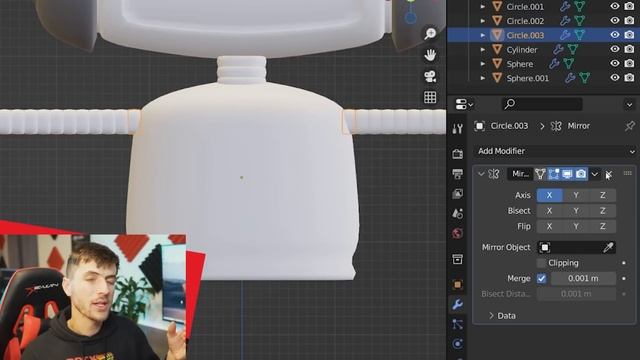Image resolution: width=640 pixels, height=360 pixels.
Task: Disable Circle.003 in renders camera icon
Action: [629, 35]
